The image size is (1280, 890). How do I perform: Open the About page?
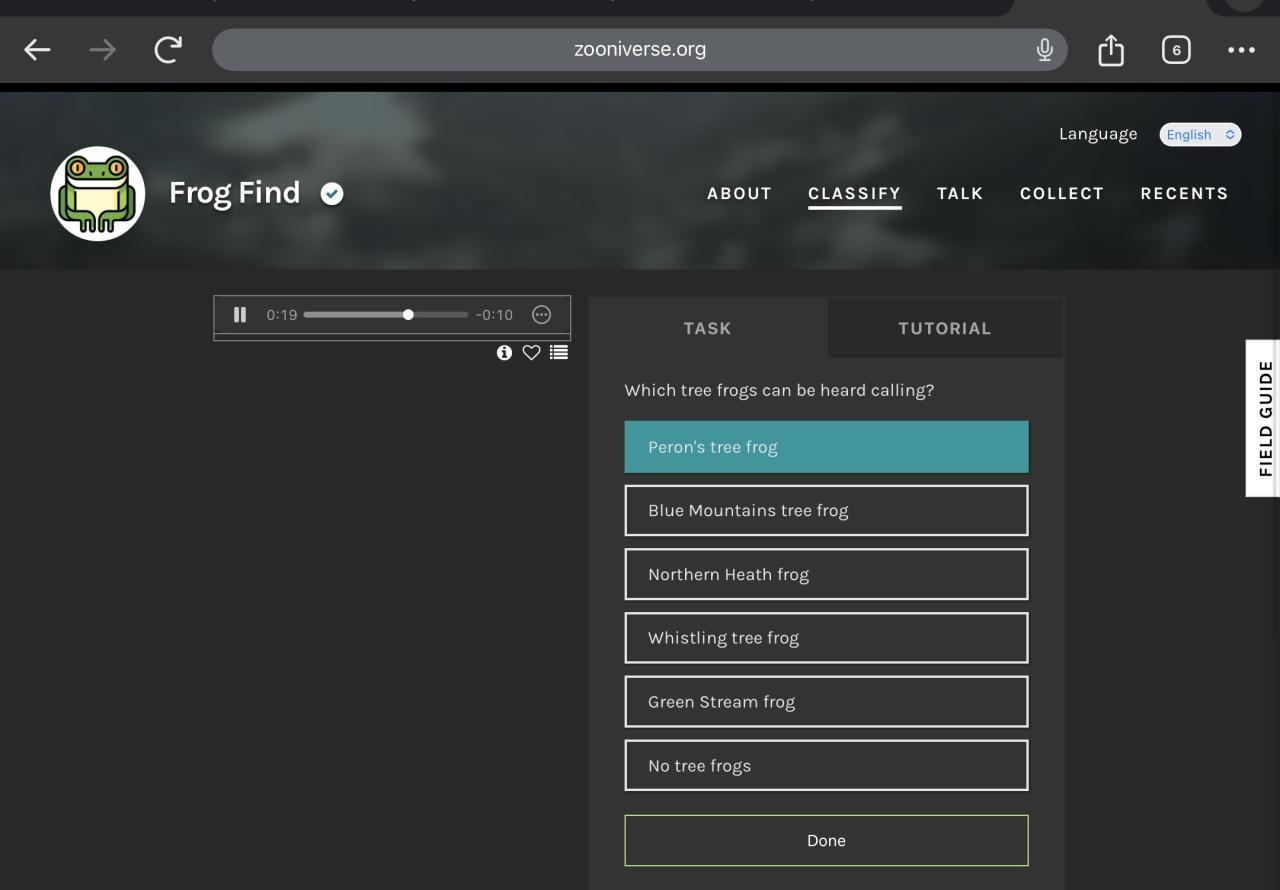[739, 194]
